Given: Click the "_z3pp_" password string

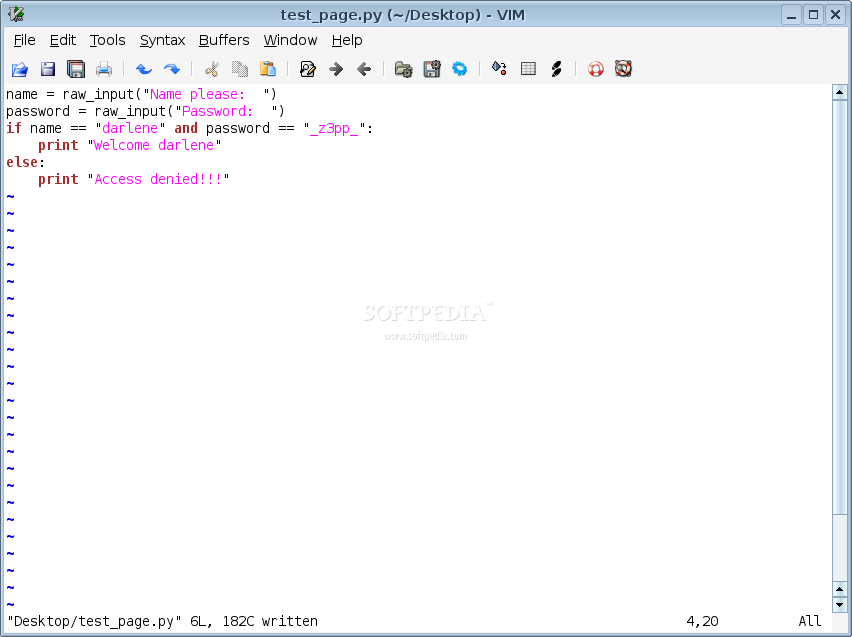Looking at the screenshot, I should tap(334, 129).
